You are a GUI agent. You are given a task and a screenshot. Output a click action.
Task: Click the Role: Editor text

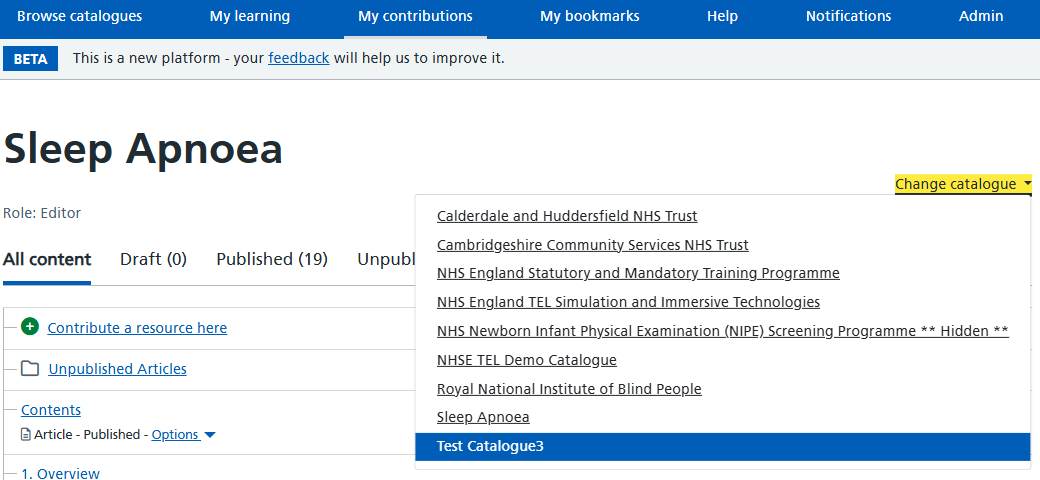click(42, 213)
